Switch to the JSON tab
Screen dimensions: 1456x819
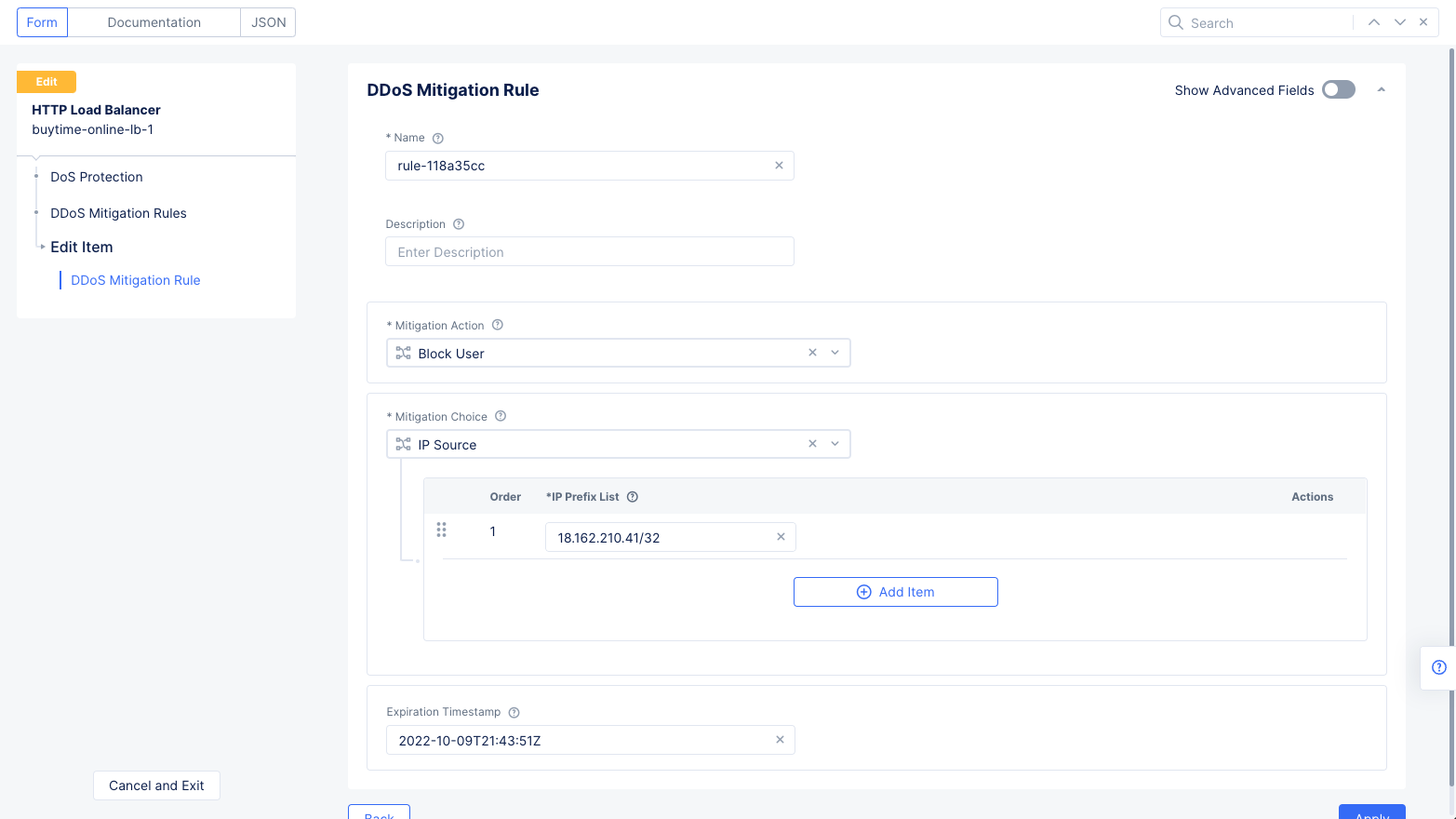point(268,22)
